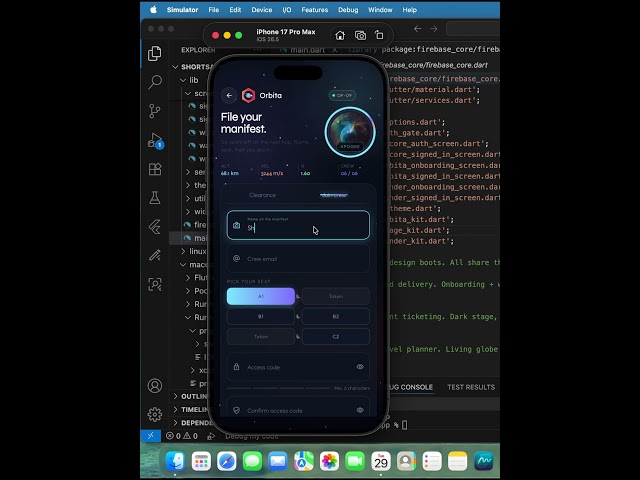Open the Testing flask icon

coord(155,198)
